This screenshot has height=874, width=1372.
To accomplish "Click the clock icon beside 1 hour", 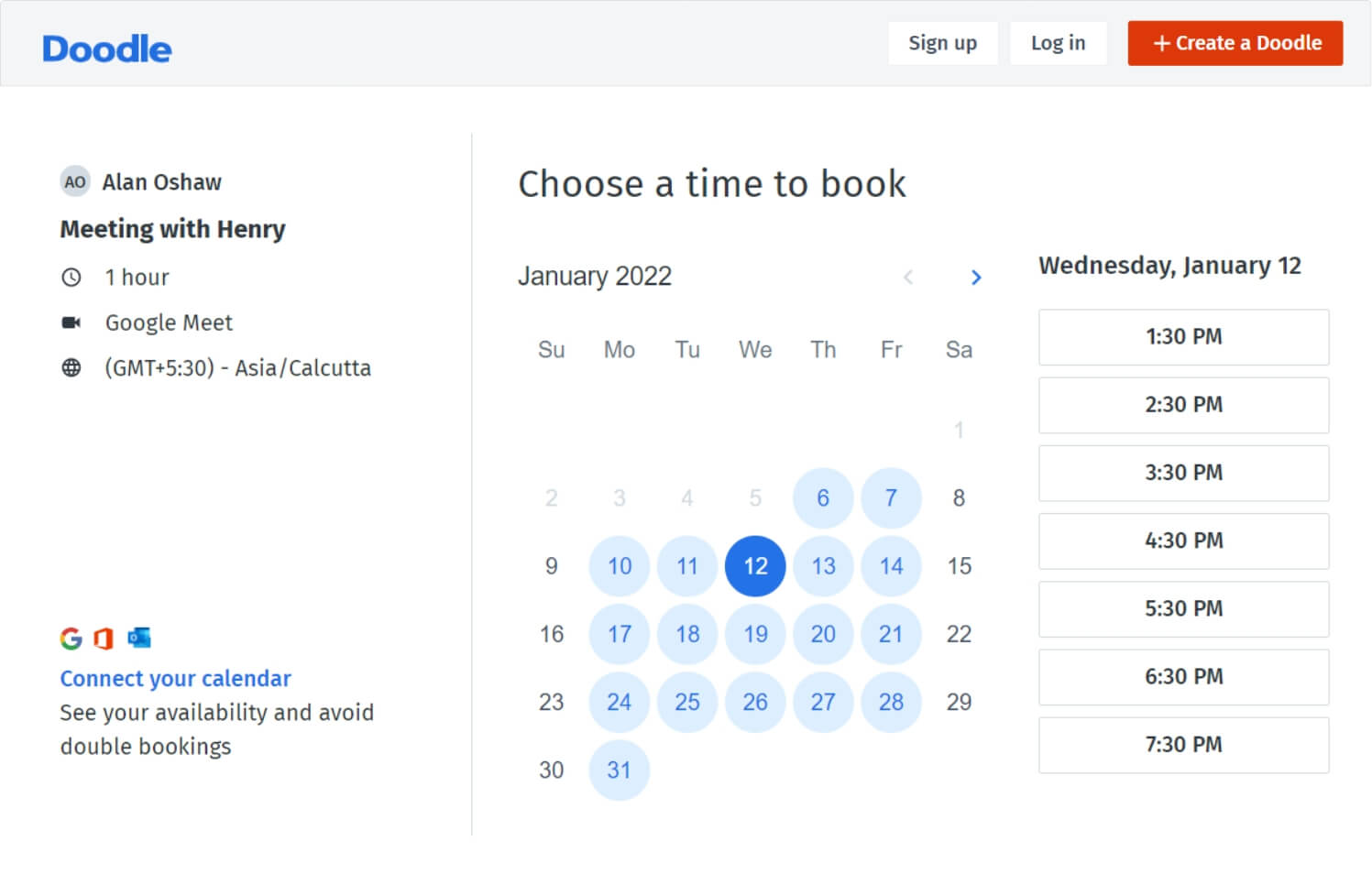I will pos(72,277).
